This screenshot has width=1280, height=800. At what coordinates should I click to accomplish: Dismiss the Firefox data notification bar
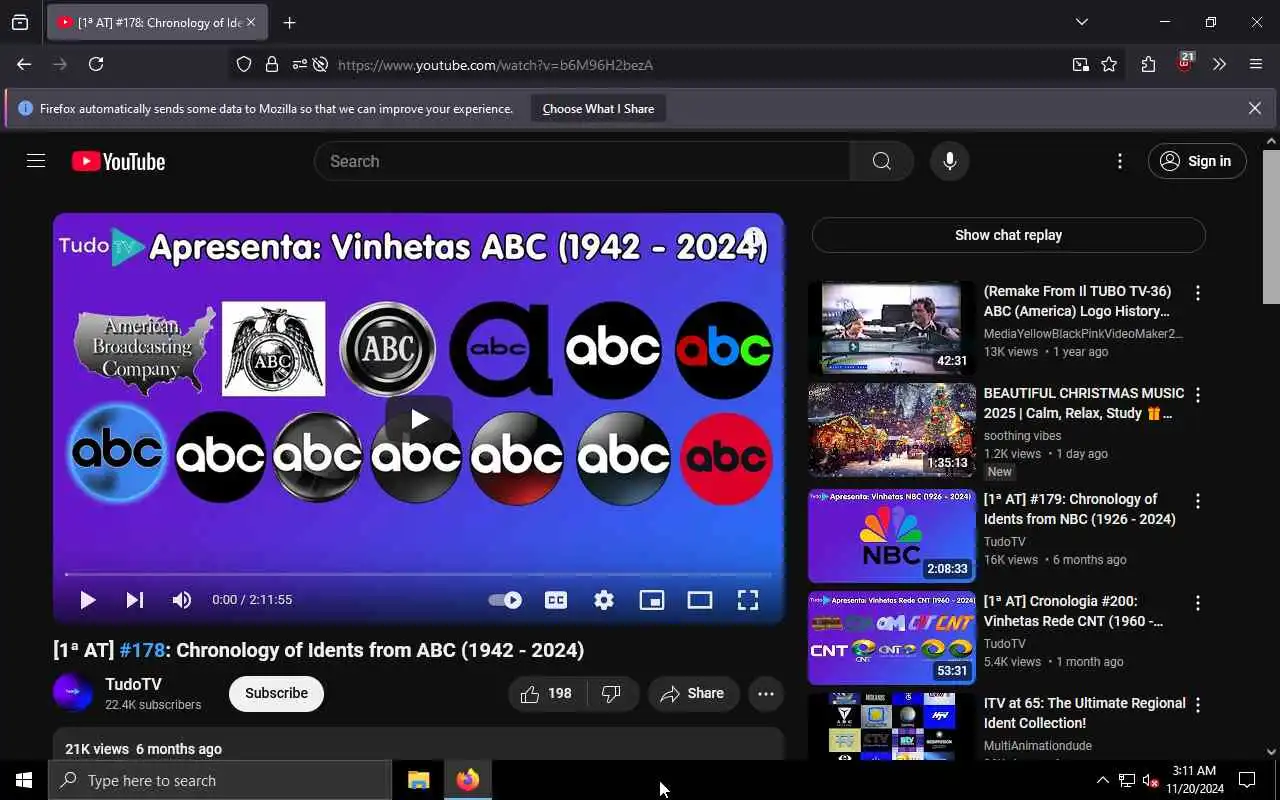point(1254,108)
